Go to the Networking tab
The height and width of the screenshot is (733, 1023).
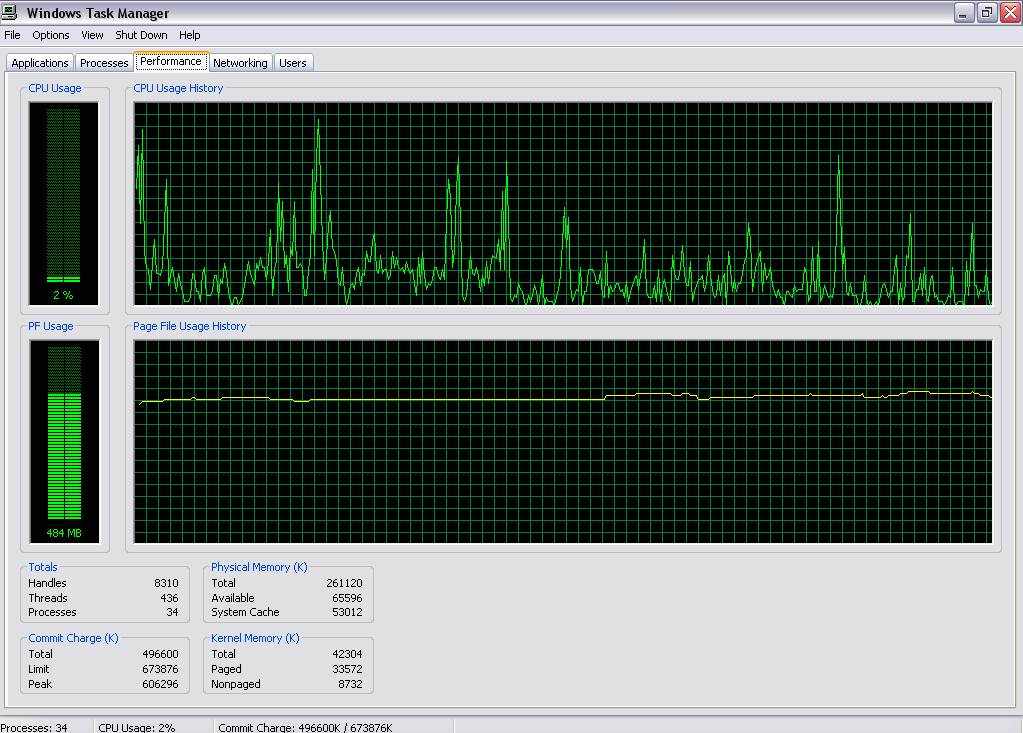[x=240, y=63]
